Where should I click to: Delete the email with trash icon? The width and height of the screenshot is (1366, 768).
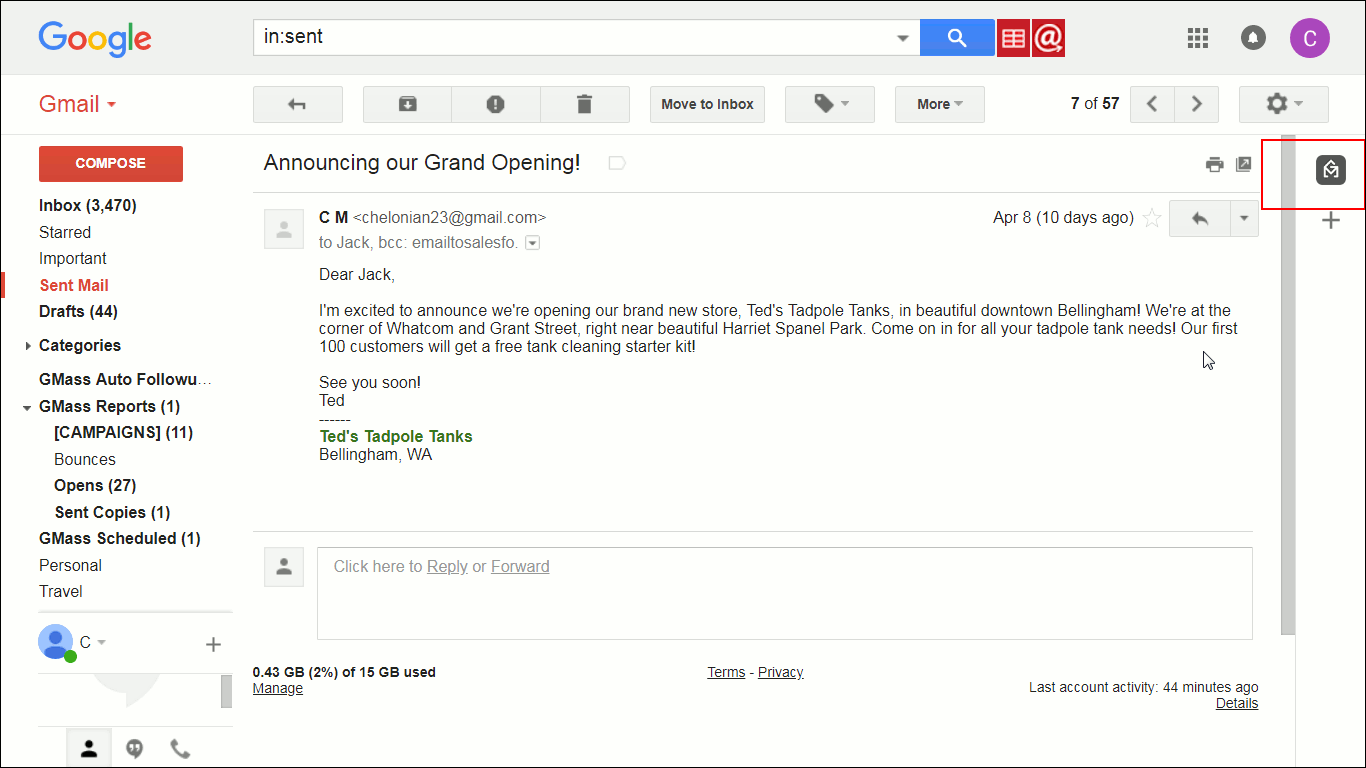585,104
